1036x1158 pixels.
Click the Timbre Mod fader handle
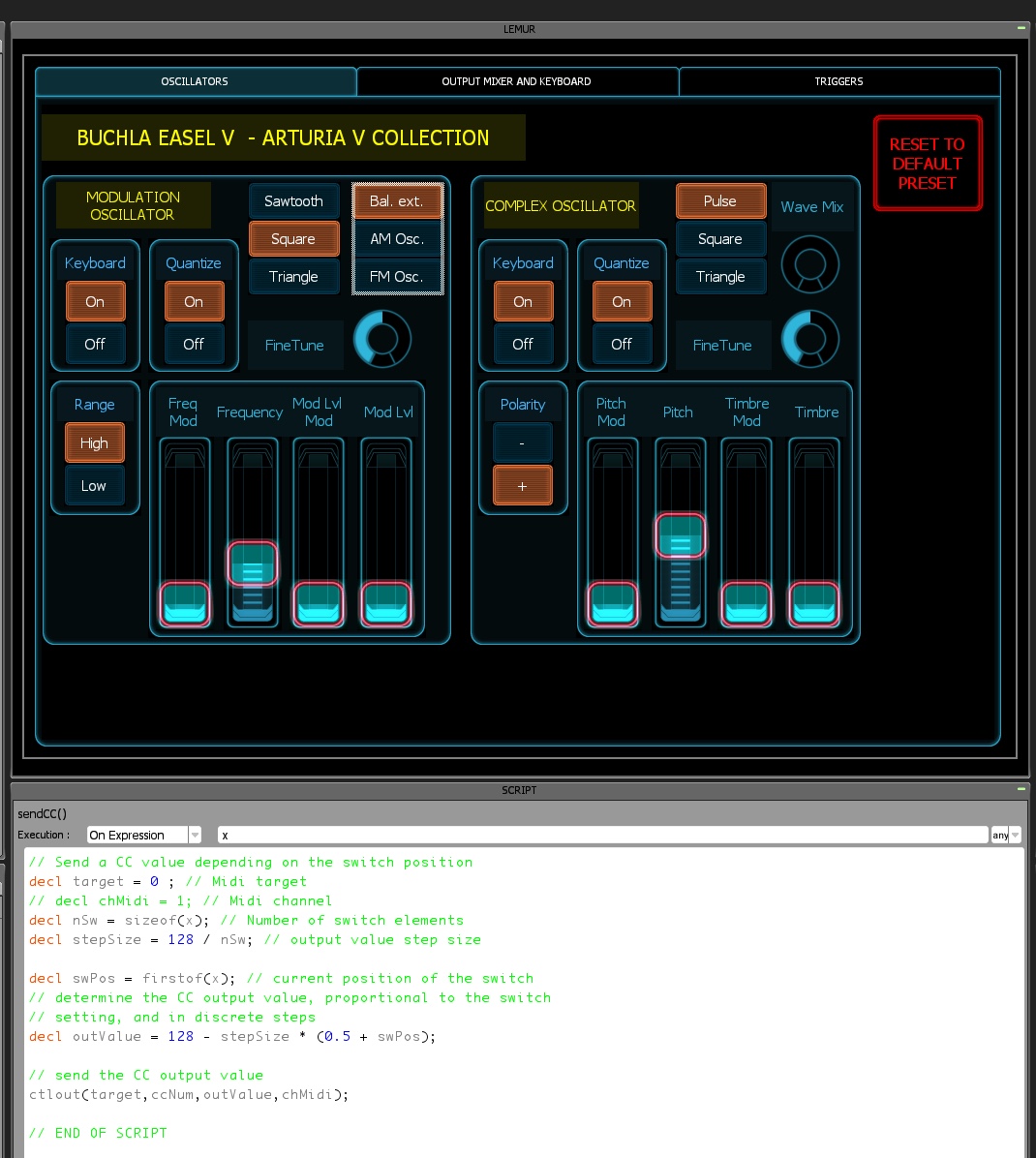(x=747, y=603)
